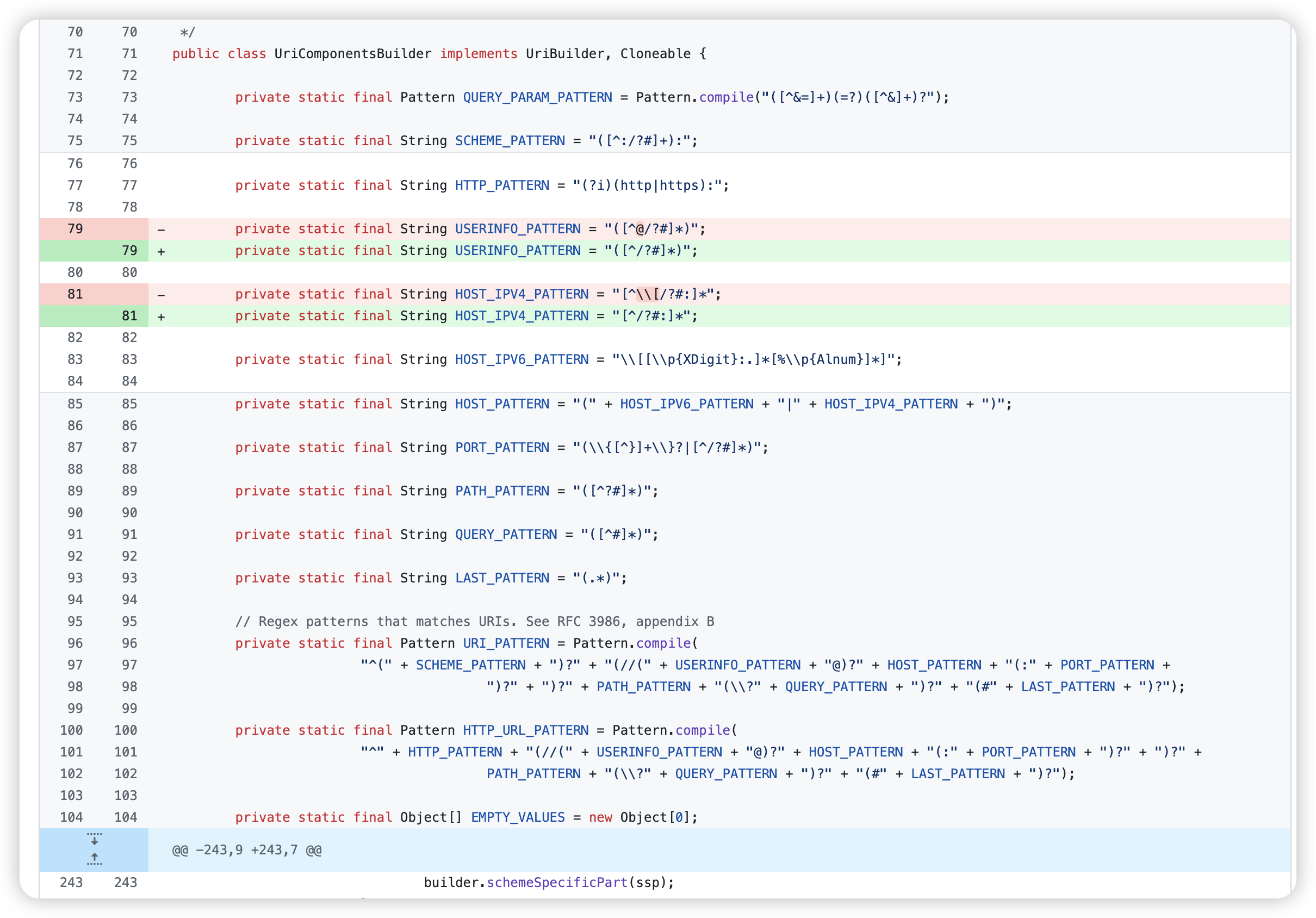Click PATH_PATTERN reference on line 102
The height and width of the screenshot is (918, 1316).
(x=533, y=775)
